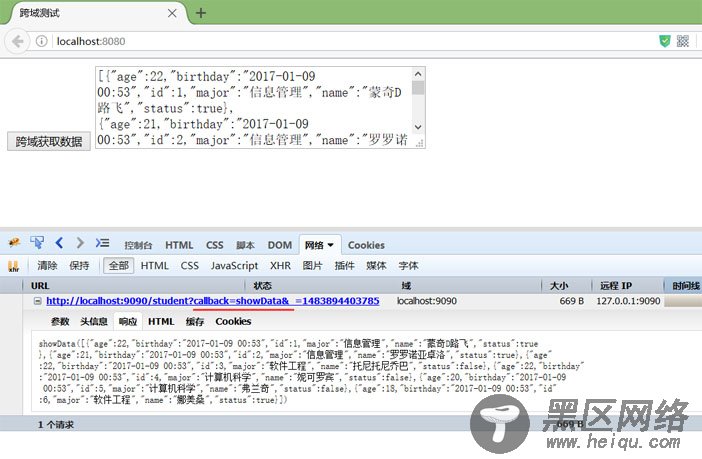Viewport: 702px width, 459px height.
Task: Open a new tab with plus button
Action: coord(201,13)
